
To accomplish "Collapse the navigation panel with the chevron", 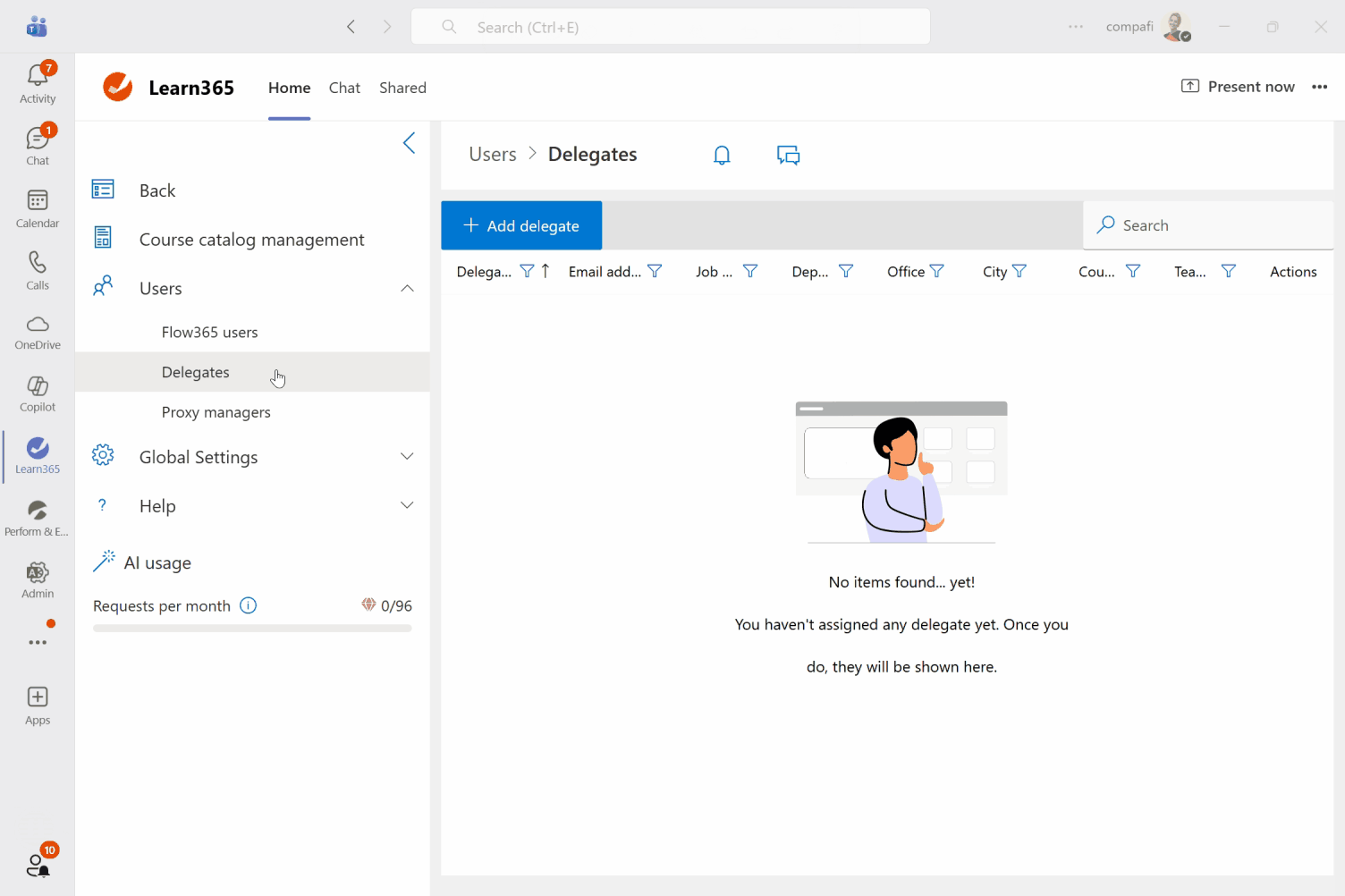I will (409, 143).
